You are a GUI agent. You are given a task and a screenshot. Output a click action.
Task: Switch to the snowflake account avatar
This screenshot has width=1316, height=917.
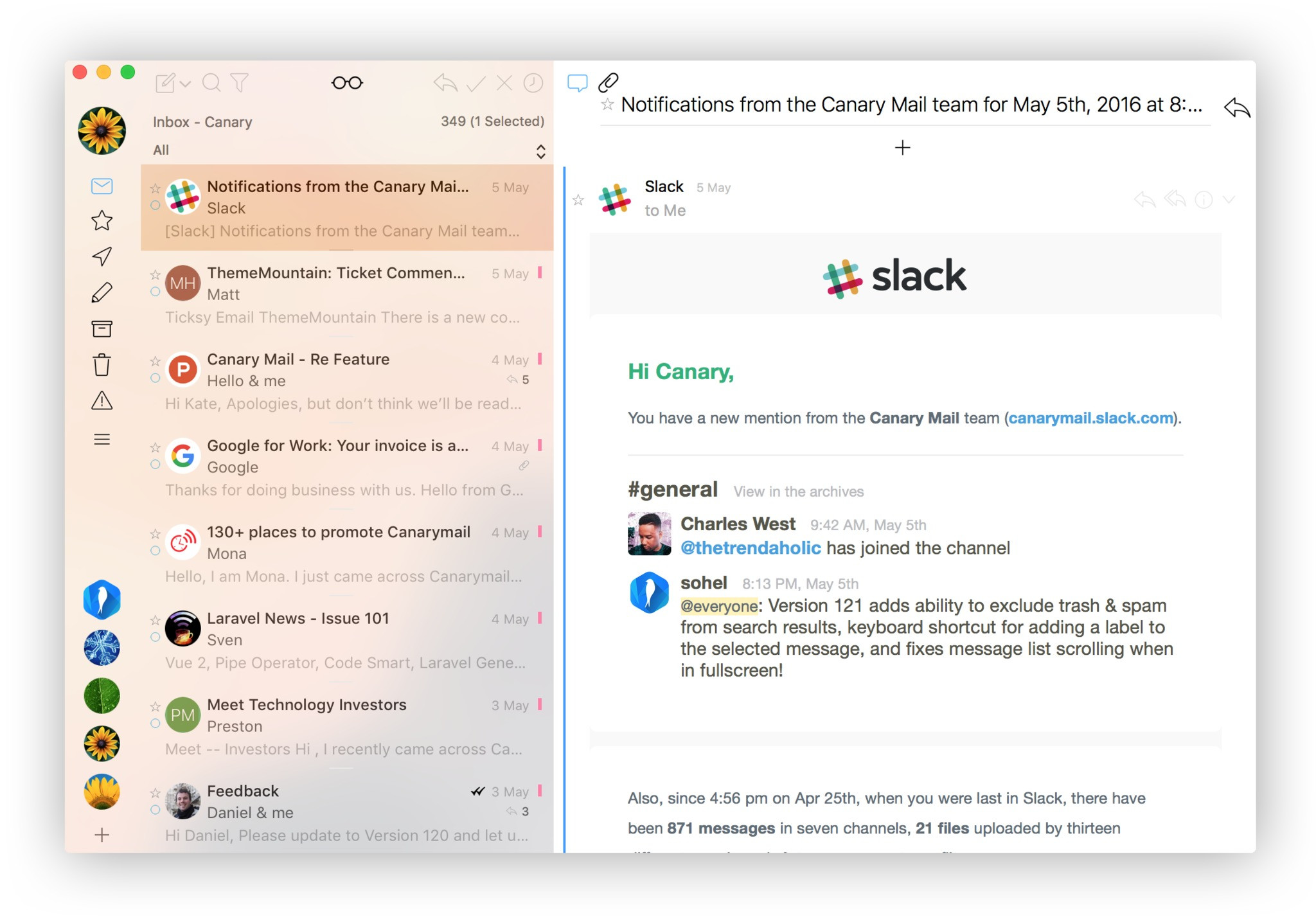[102, 648]
